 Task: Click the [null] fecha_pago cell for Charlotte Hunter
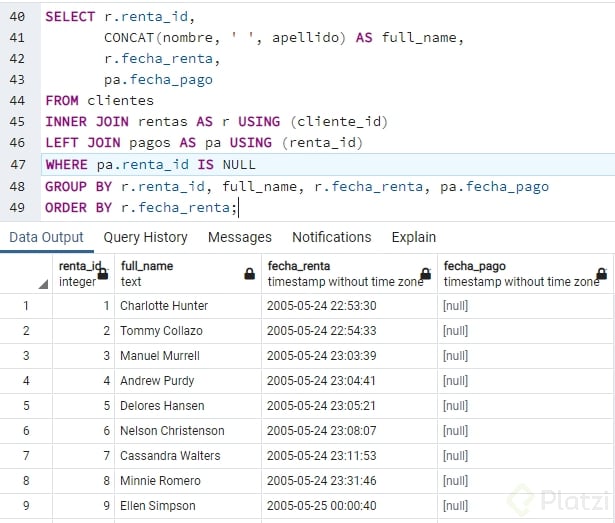pos(525,306)
